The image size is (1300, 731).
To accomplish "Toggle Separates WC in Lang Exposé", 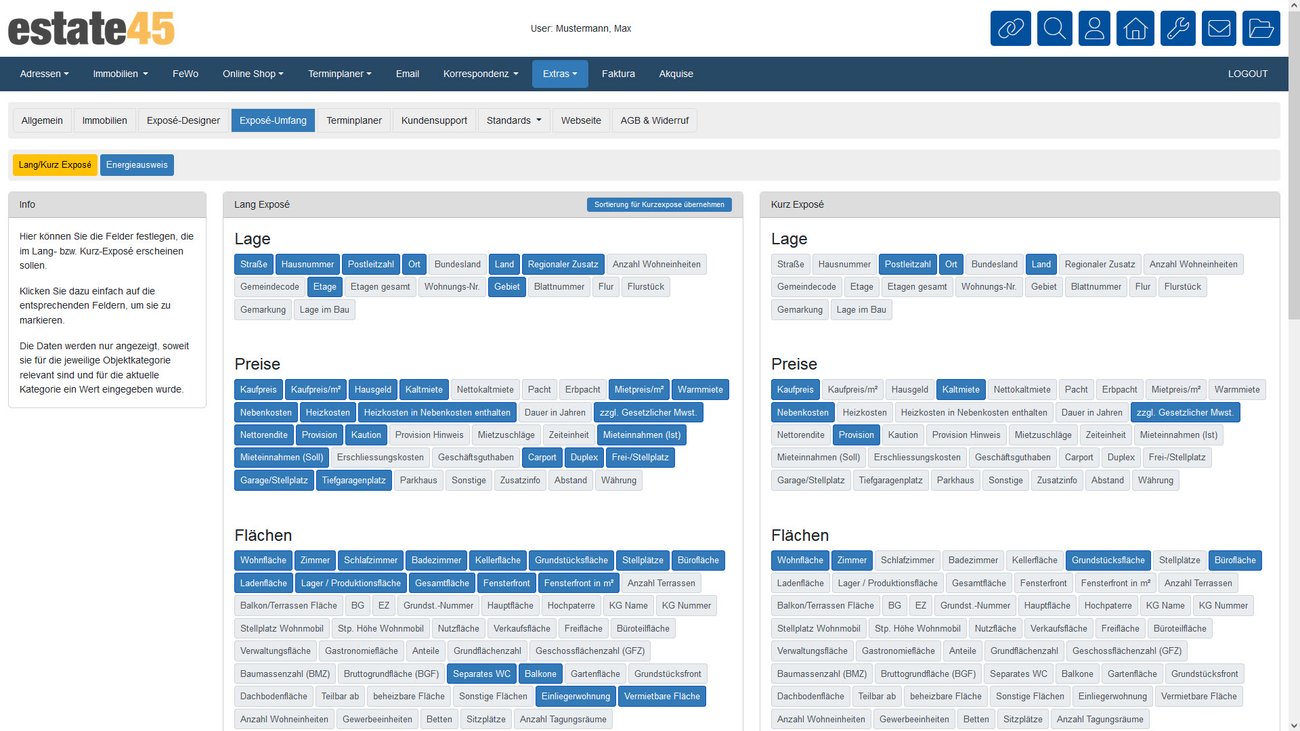I will click(481, 673).
